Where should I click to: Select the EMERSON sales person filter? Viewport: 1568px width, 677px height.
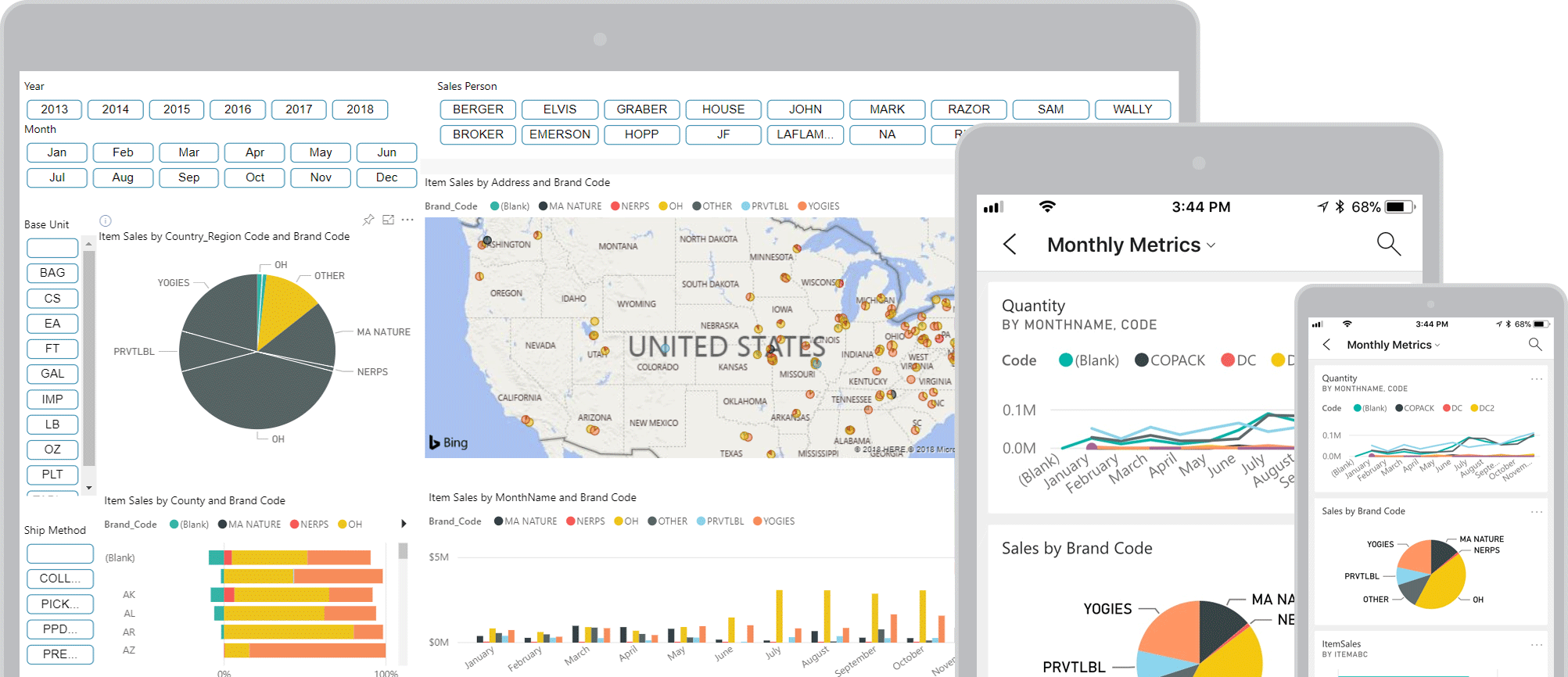pos(560,134)
